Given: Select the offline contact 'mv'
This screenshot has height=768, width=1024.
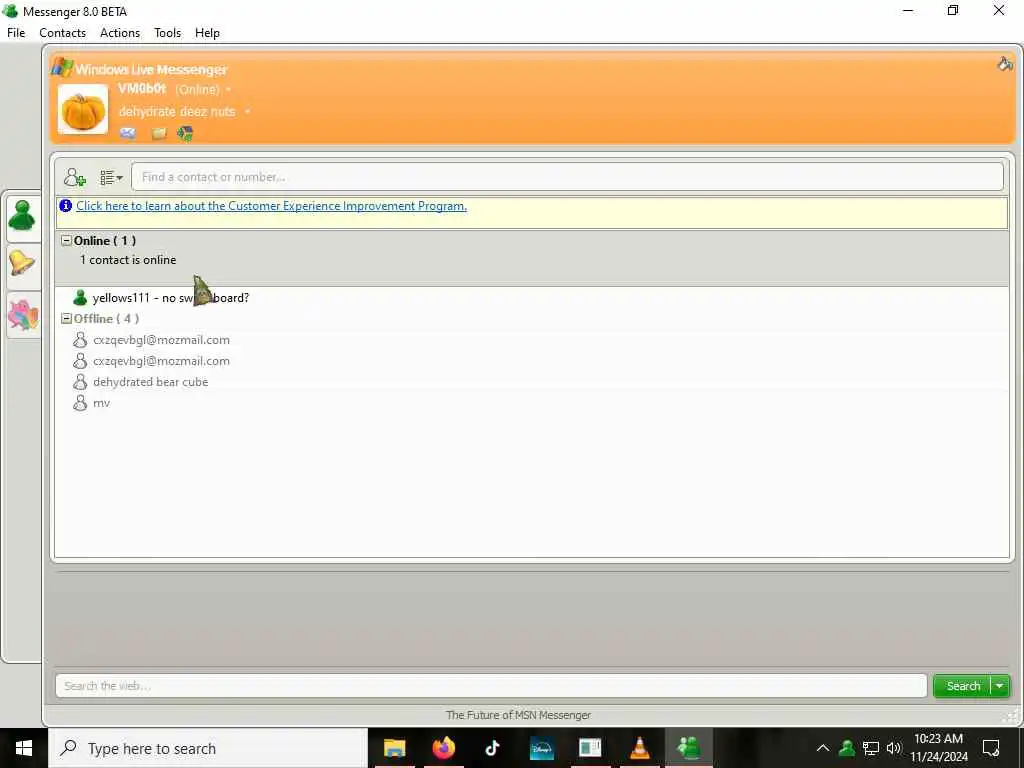Looking at the screenshot, I should (101, 404).
